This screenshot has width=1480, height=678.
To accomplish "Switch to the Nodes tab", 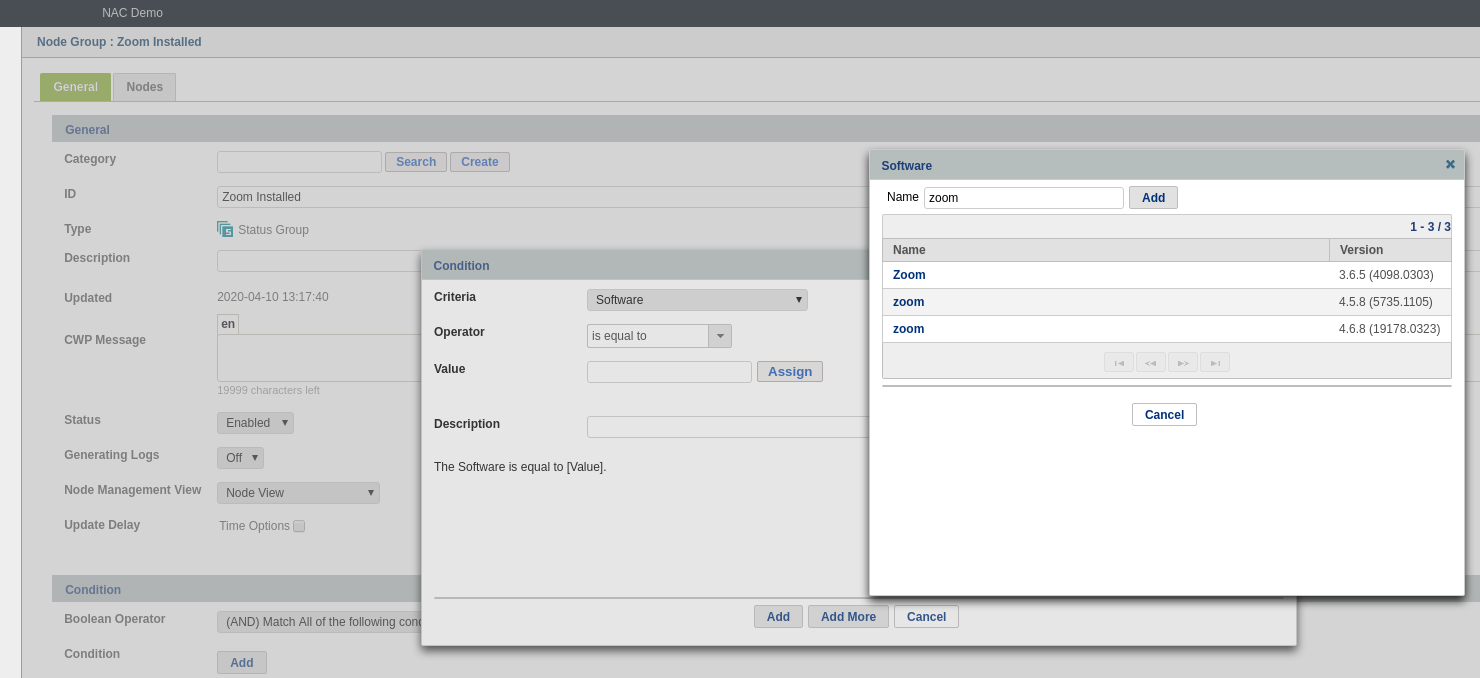I will click(x=144, y=87).
